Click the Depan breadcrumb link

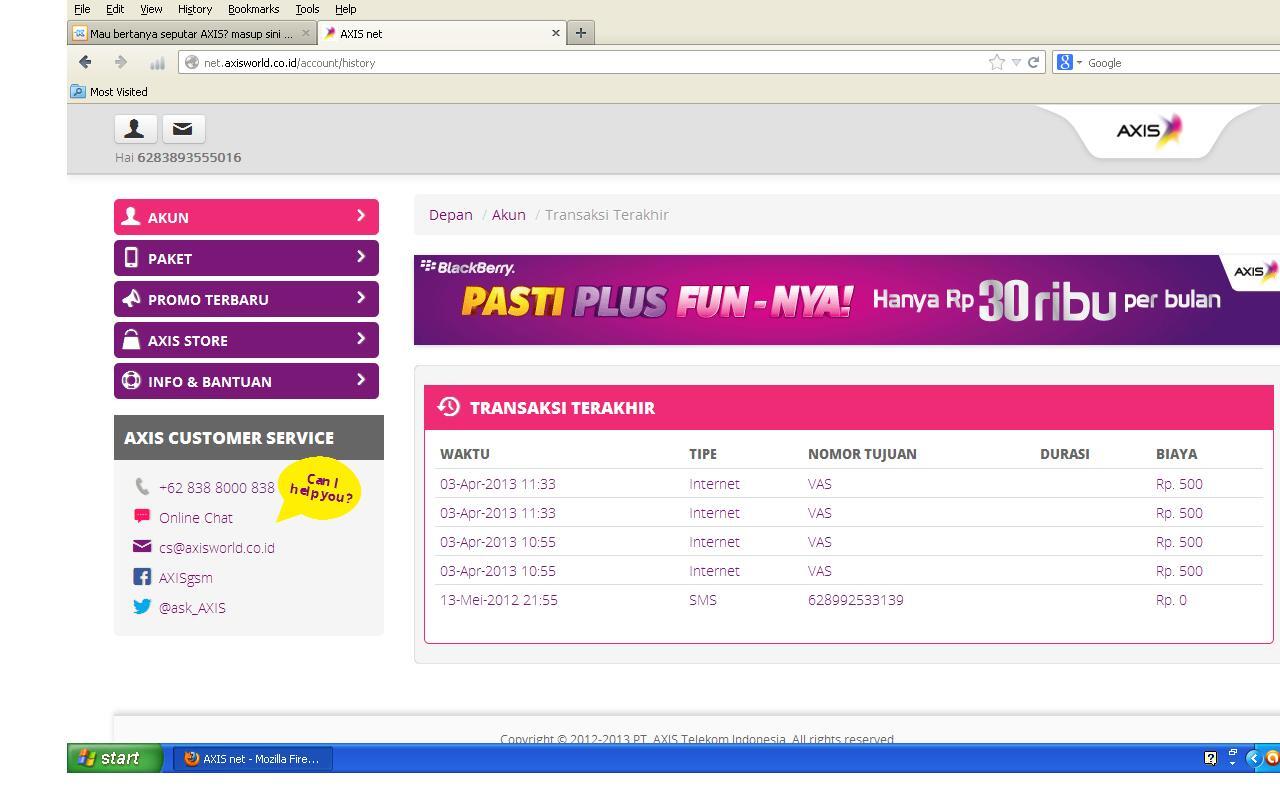451,215
